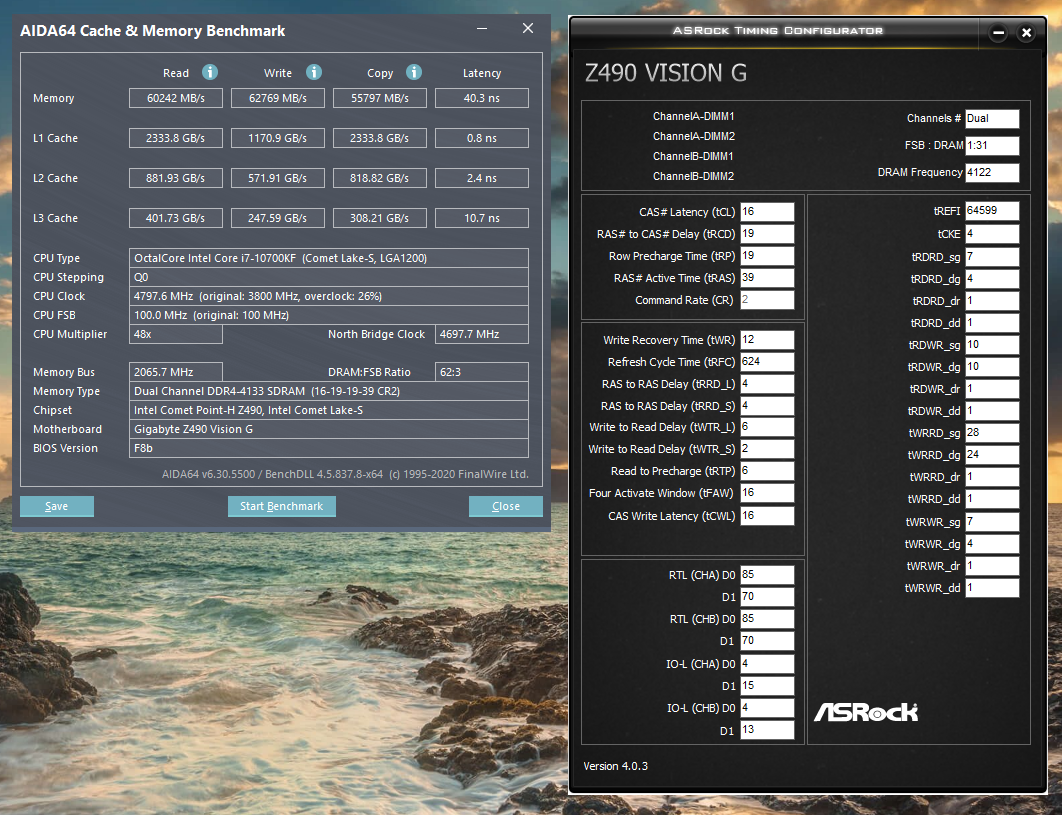Viewport: 1062px width, 815px height.
Task: Click the Save button in AIDA64
Action: (57, 506)
